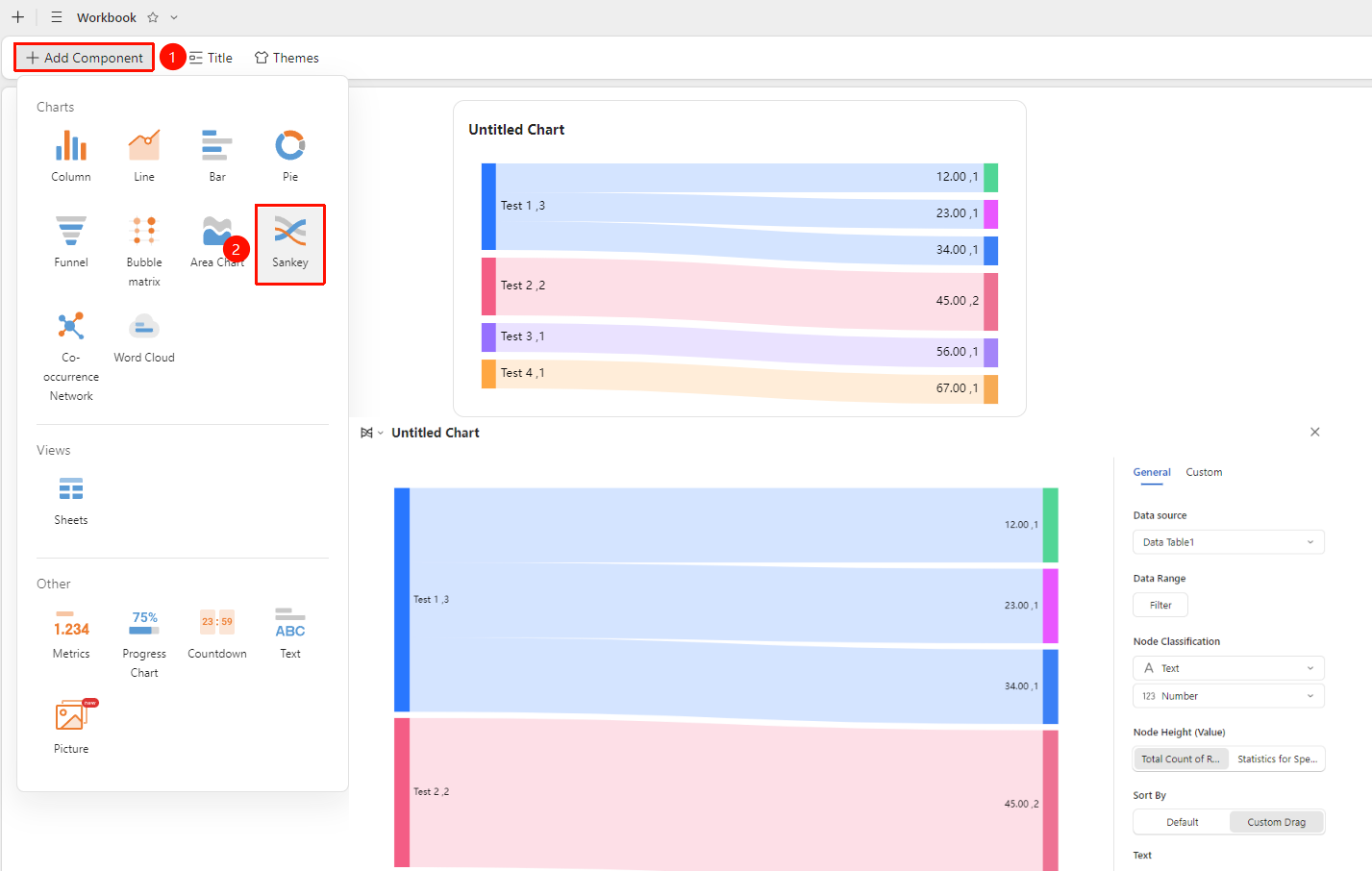Viewport: 1372px width, 871px height.
Task: Add a Text component
Action: tap(290, 633)
